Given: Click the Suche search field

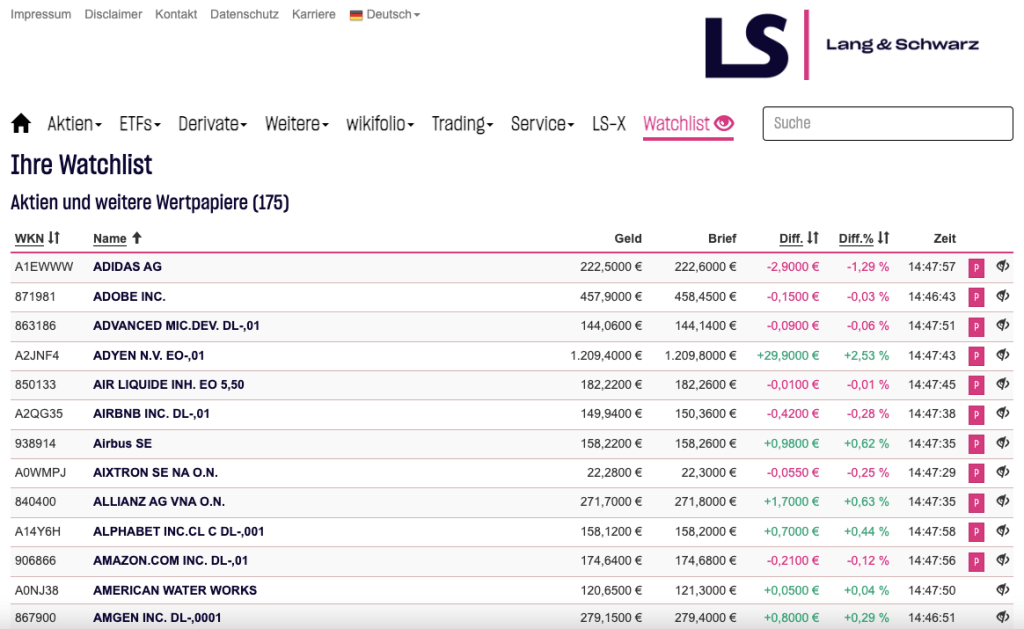Looking at the screenshot, I should [x=887, y=123].
